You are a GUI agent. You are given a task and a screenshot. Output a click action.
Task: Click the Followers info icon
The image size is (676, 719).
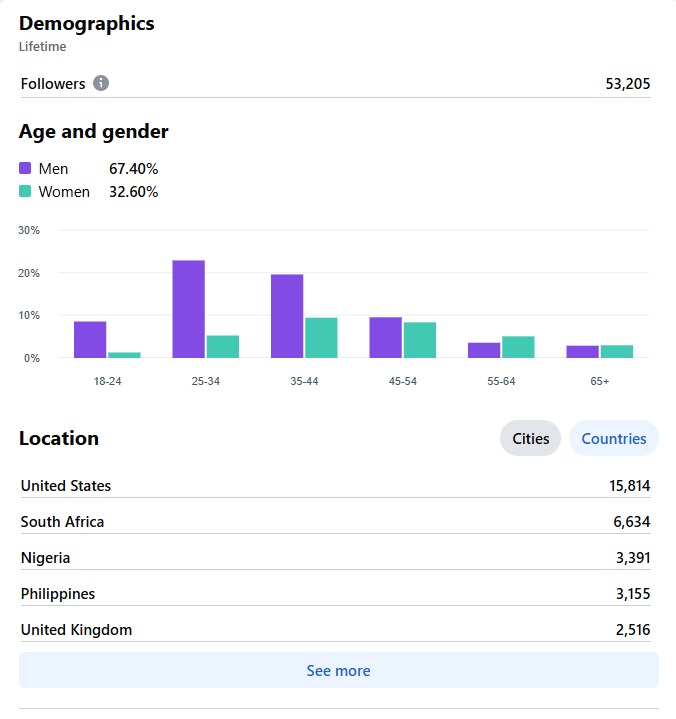point(101,83)
